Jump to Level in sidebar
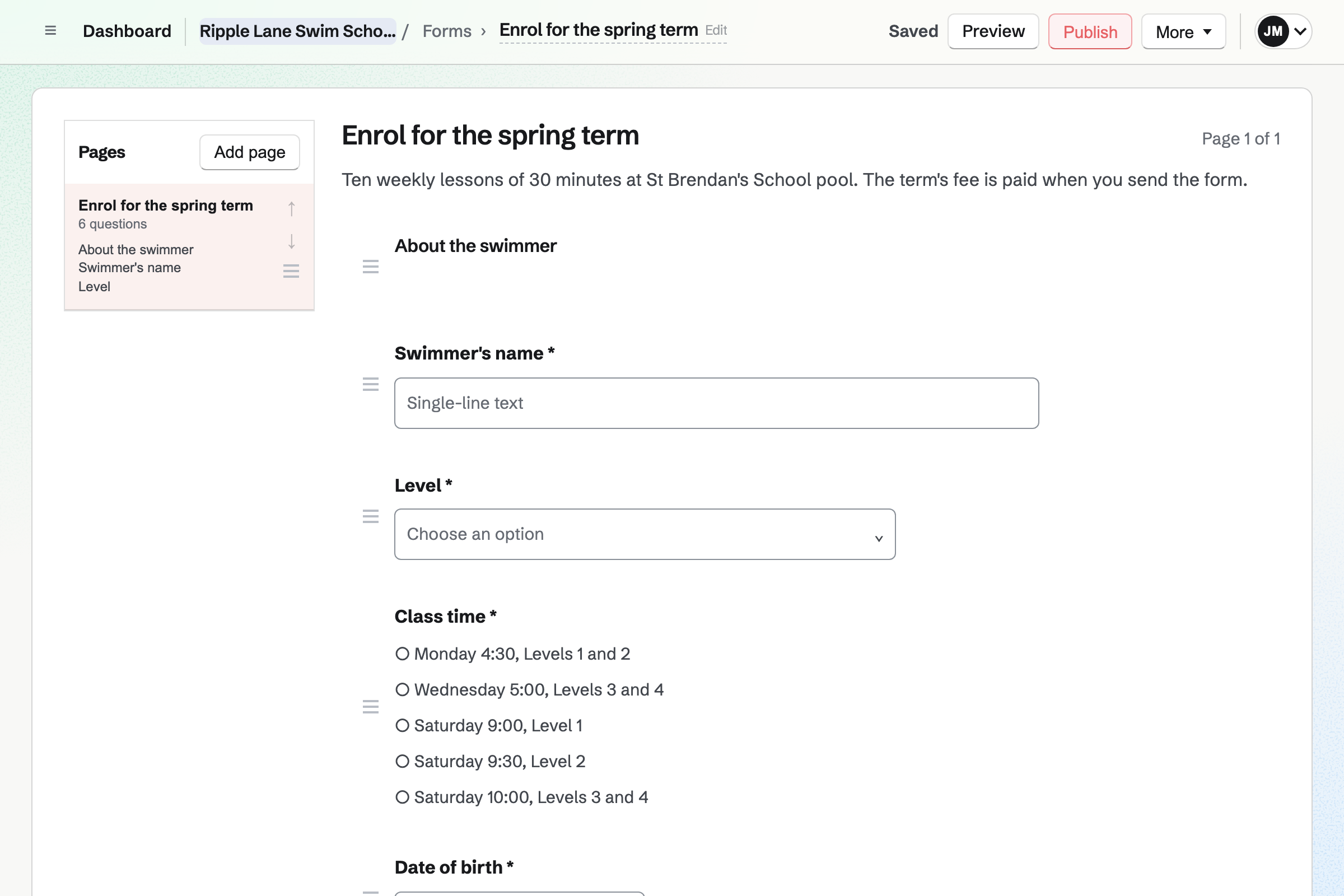The image size is (1344, 896). coord(94,286)
